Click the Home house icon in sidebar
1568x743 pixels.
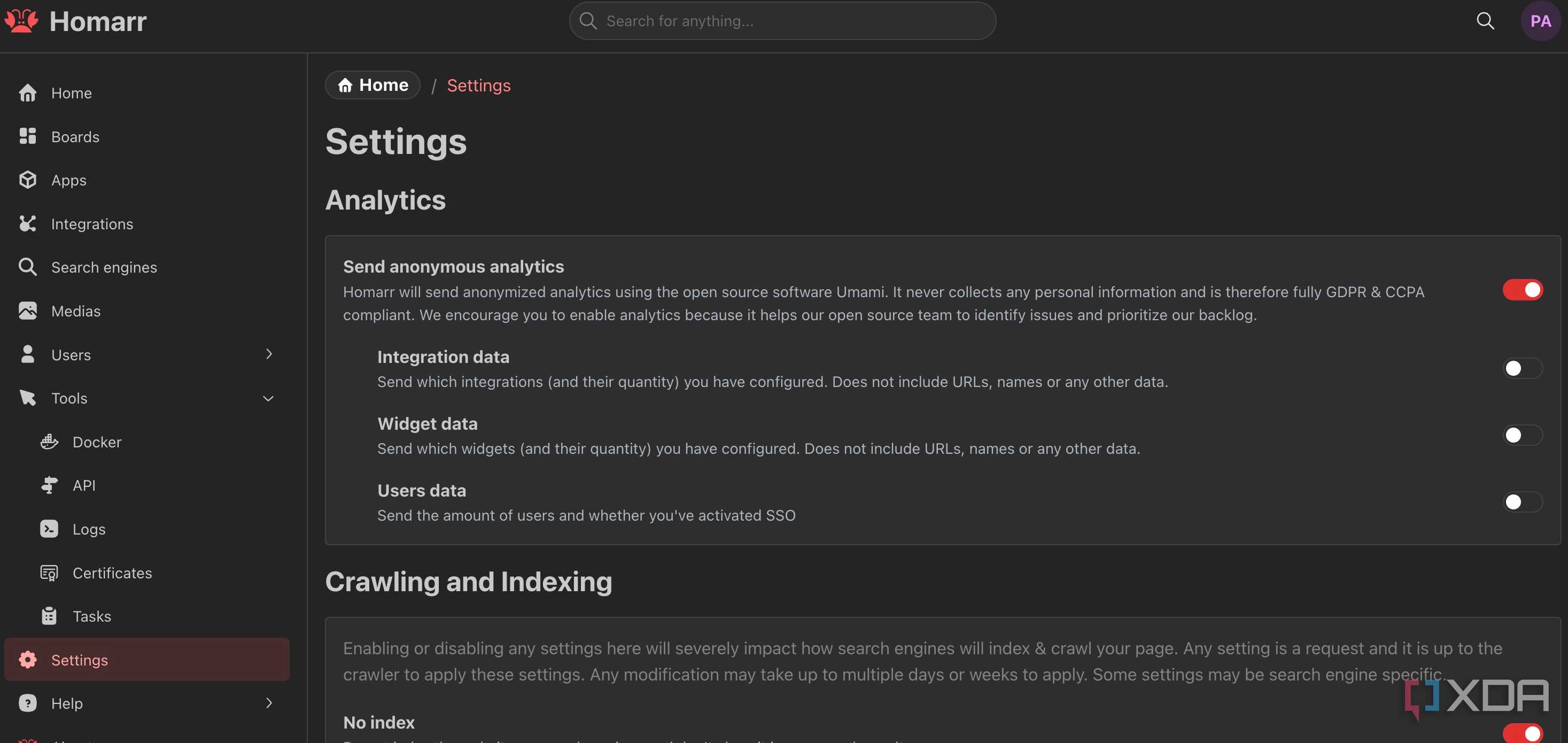coord(27,92)
